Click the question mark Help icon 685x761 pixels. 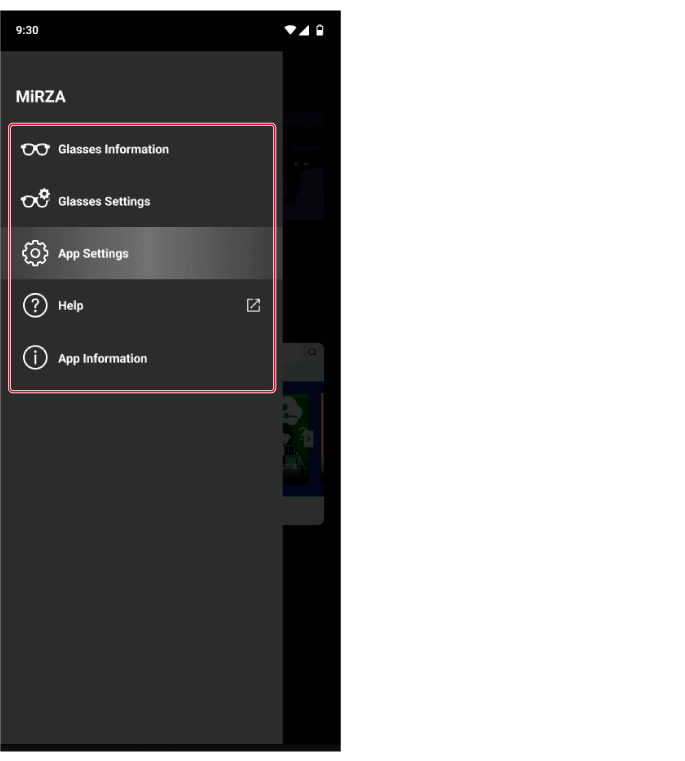tap(35, 305)
